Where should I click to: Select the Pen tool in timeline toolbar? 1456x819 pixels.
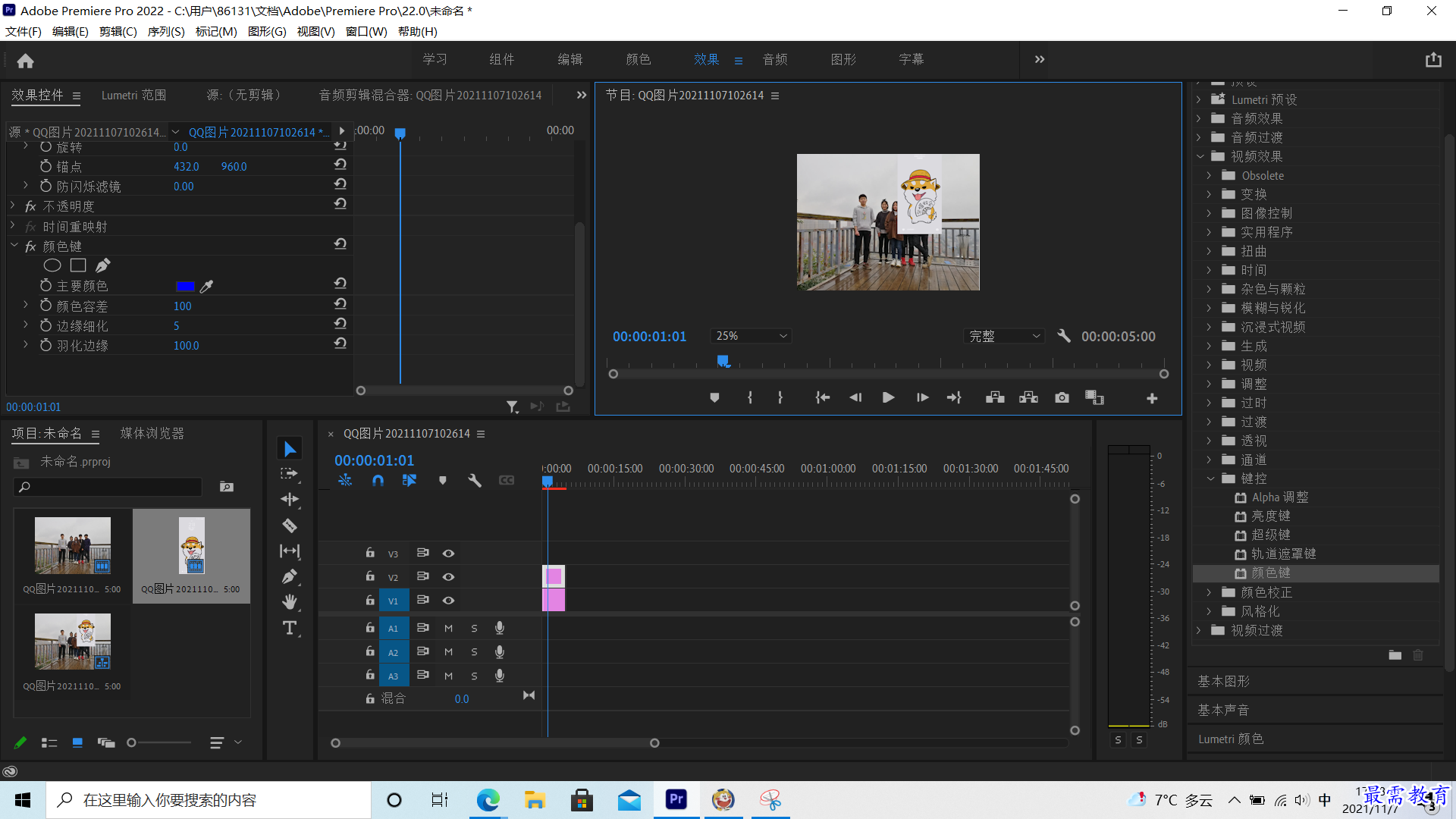[x=290, y=576]
